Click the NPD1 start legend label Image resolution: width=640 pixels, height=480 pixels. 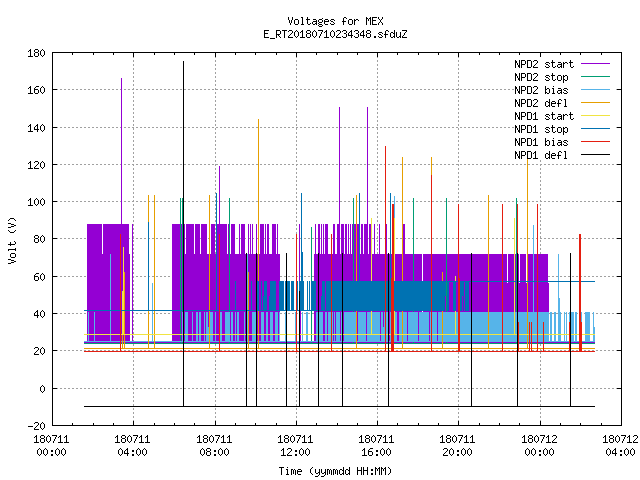pos(544,116)
